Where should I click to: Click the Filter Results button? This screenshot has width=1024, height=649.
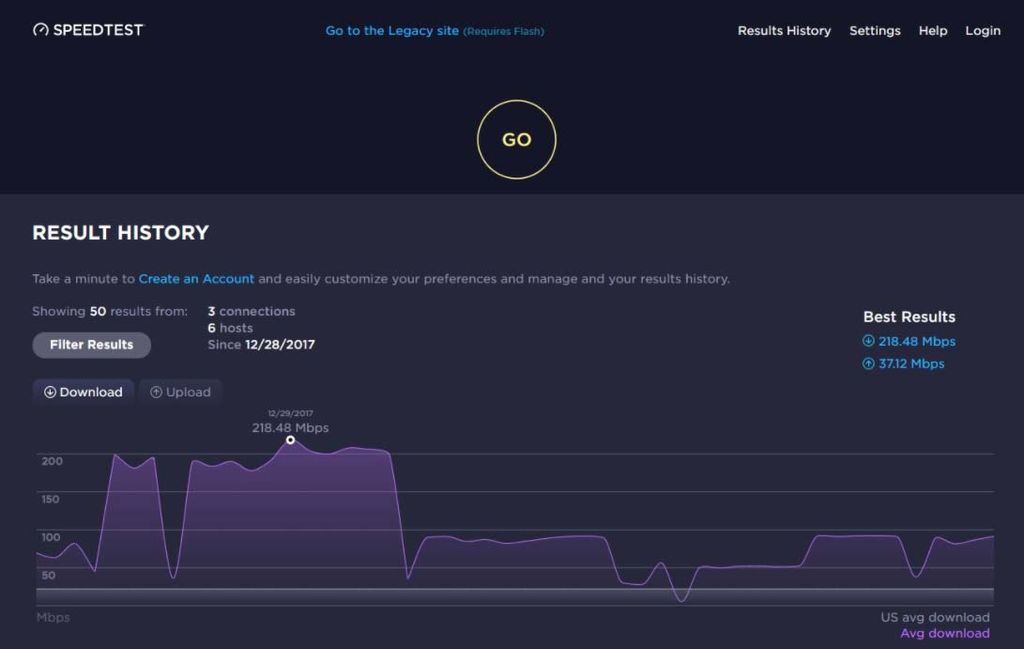point(91,344)
